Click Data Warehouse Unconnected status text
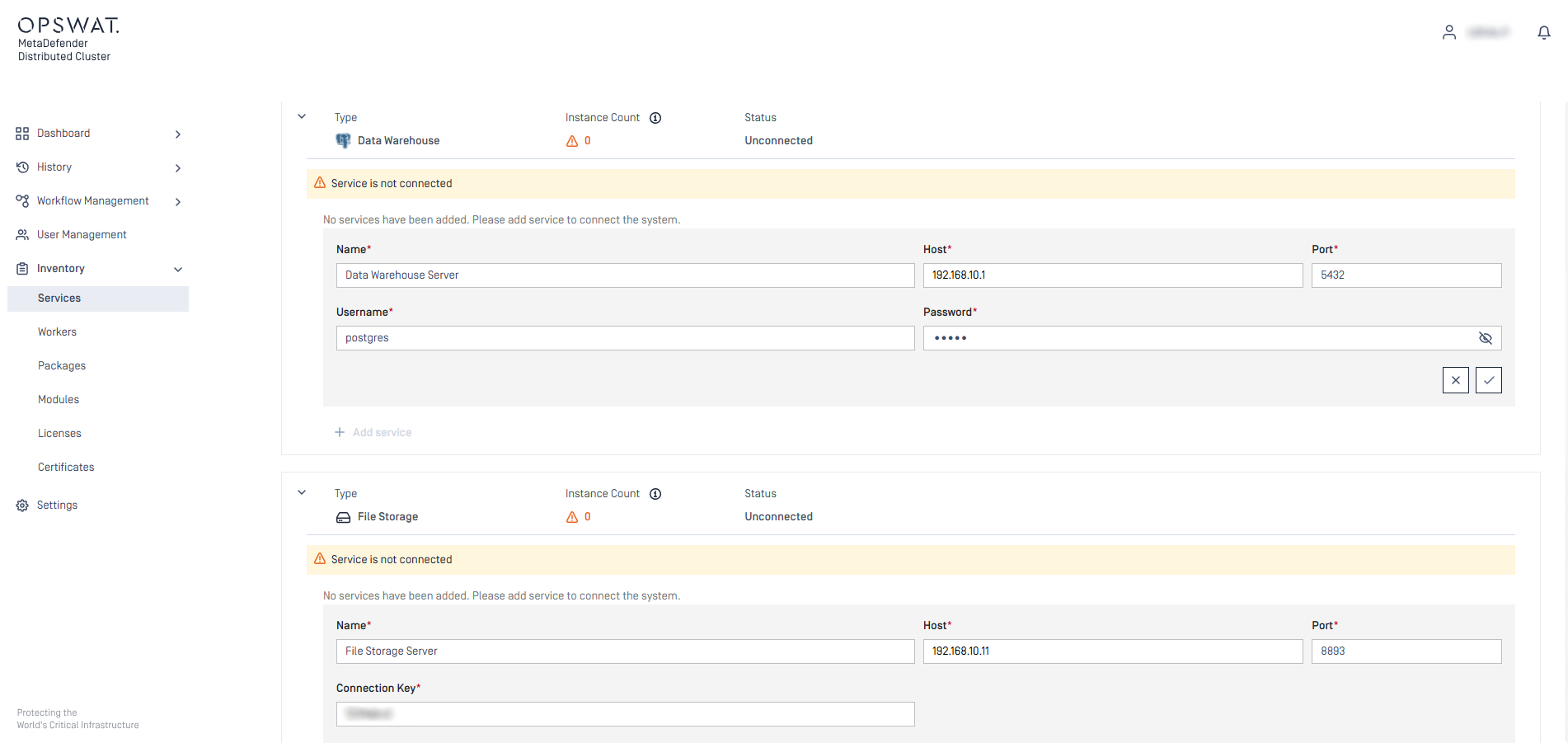1568x743 pixels. 778,141
